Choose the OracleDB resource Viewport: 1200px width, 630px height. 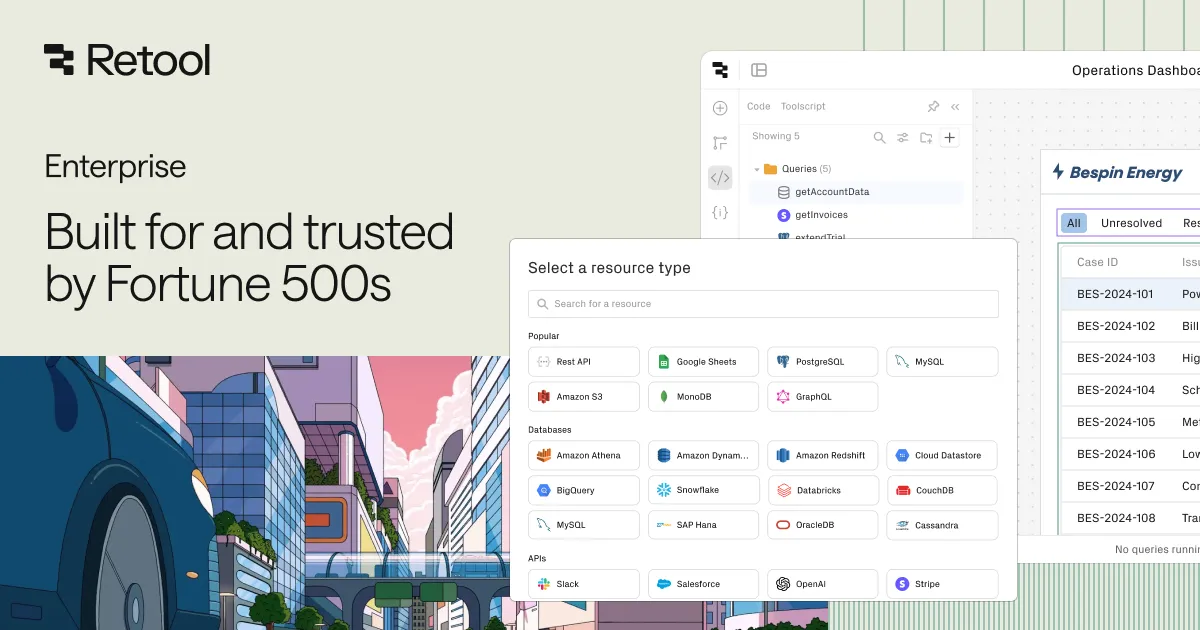tap(823, 525)
